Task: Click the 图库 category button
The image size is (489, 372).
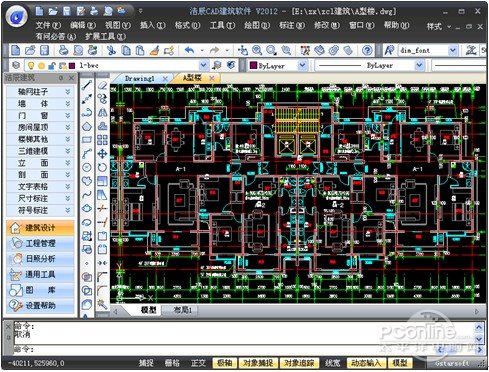Action: click(x=40, y=290)
